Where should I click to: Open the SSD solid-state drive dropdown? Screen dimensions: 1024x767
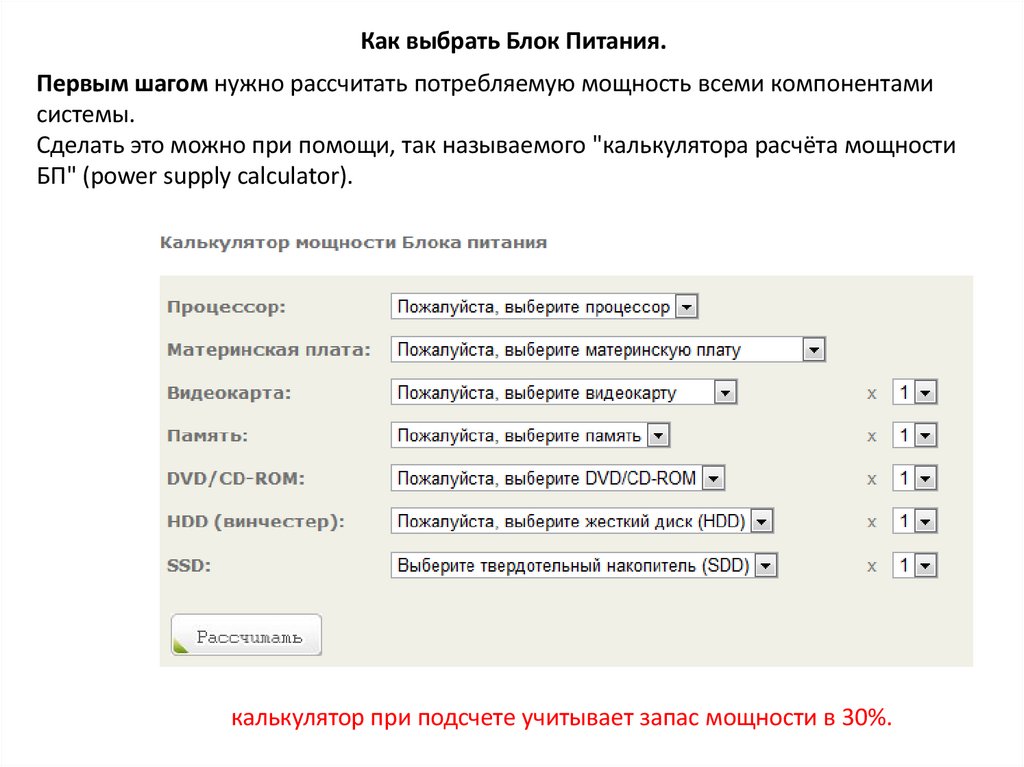tap(584, 565)
